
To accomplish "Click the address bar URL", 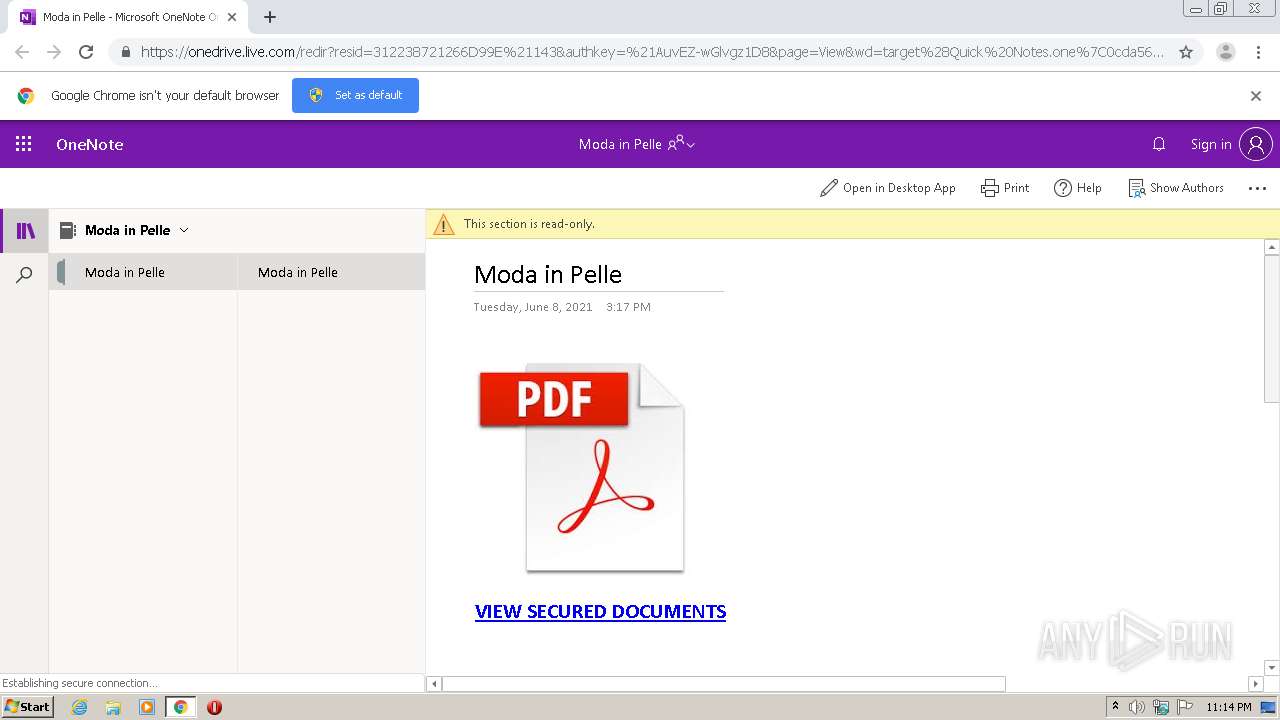I will pos(652,52).
